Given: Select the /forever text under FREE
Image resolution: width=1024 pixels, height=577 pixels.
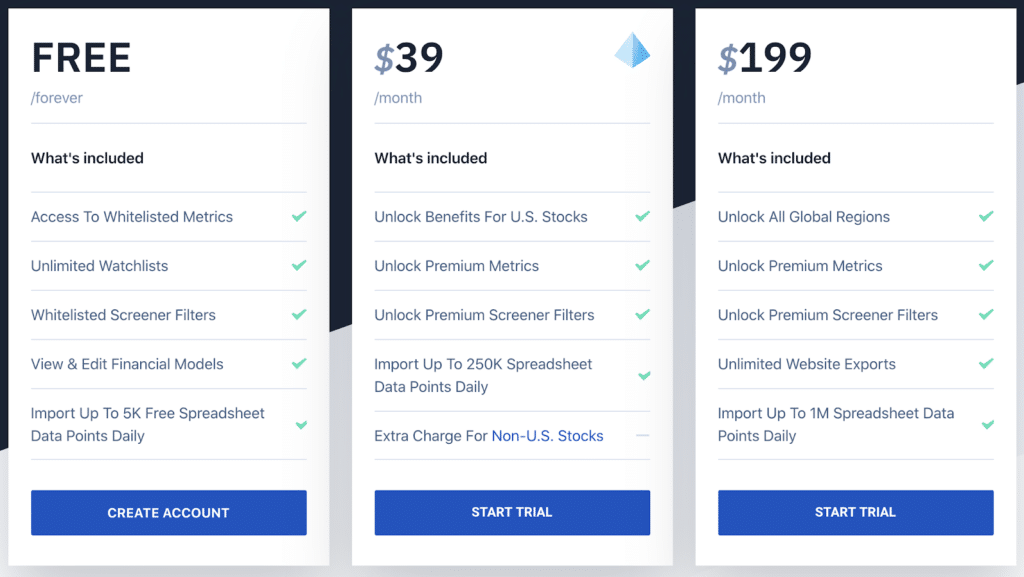Looking at the screenshot, I should pyautogui.click(x=56, y=98).
